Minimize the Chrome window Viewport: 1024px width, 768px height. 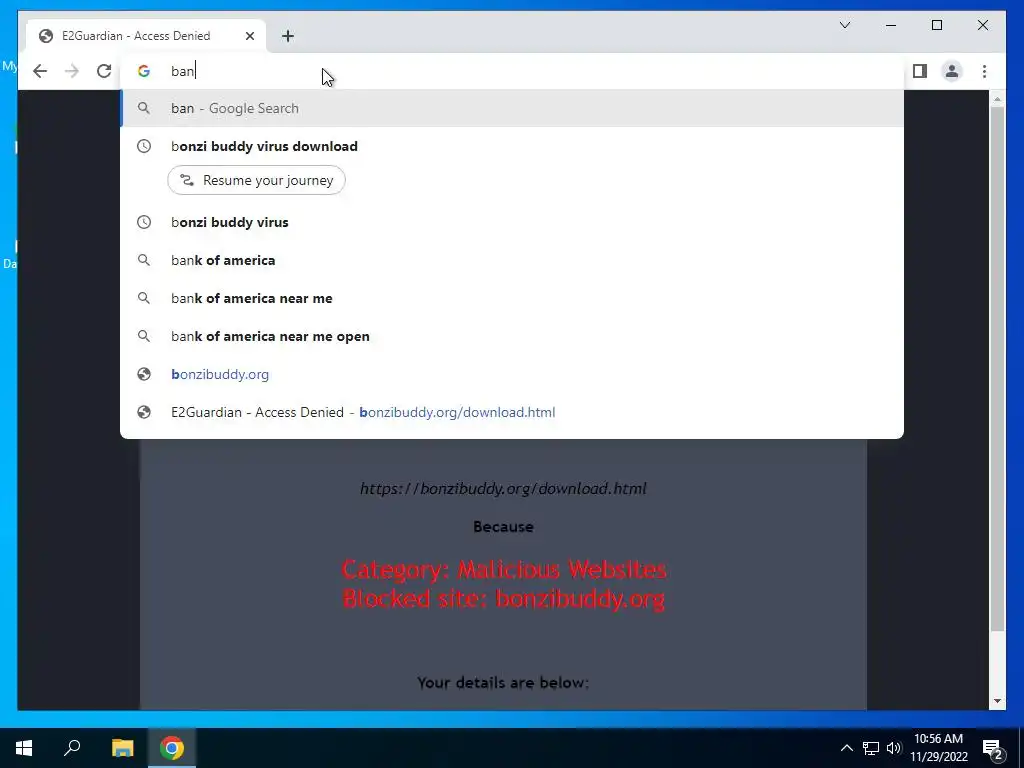pyautogui.click(x=891, y=25)
